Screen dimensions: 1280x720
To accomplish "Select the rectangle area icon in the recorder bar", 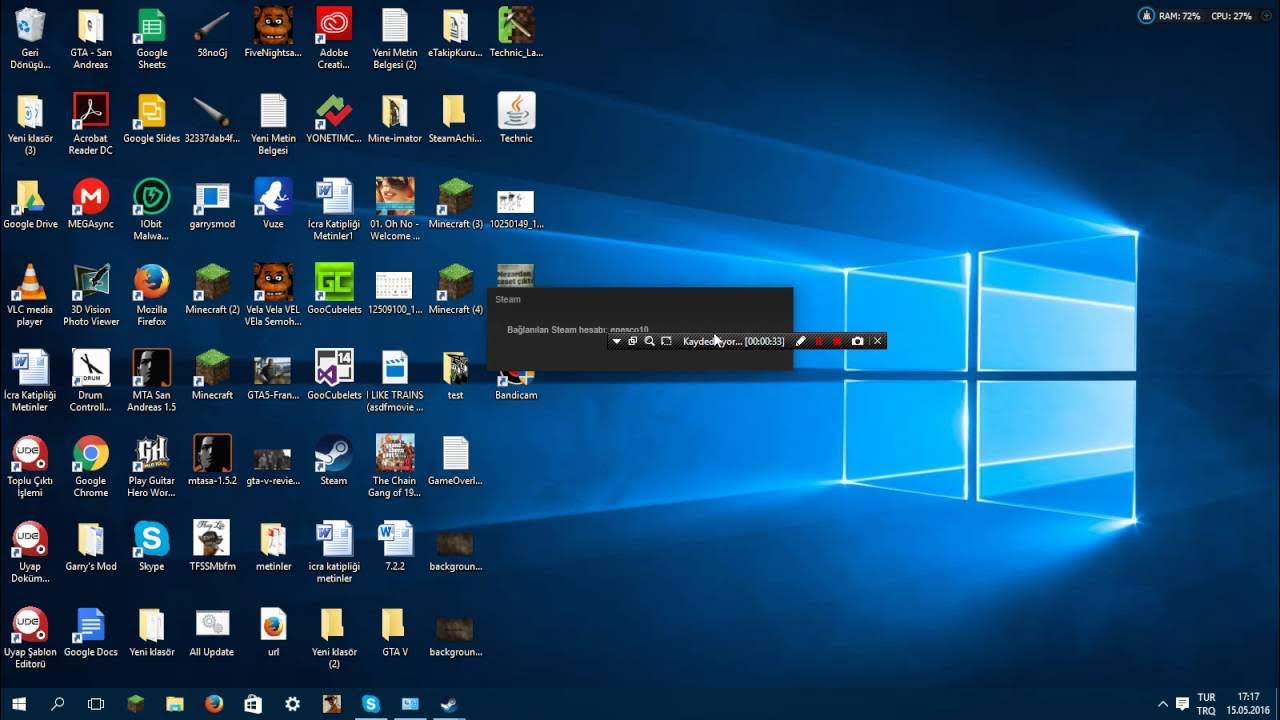I will coord(666,341).
